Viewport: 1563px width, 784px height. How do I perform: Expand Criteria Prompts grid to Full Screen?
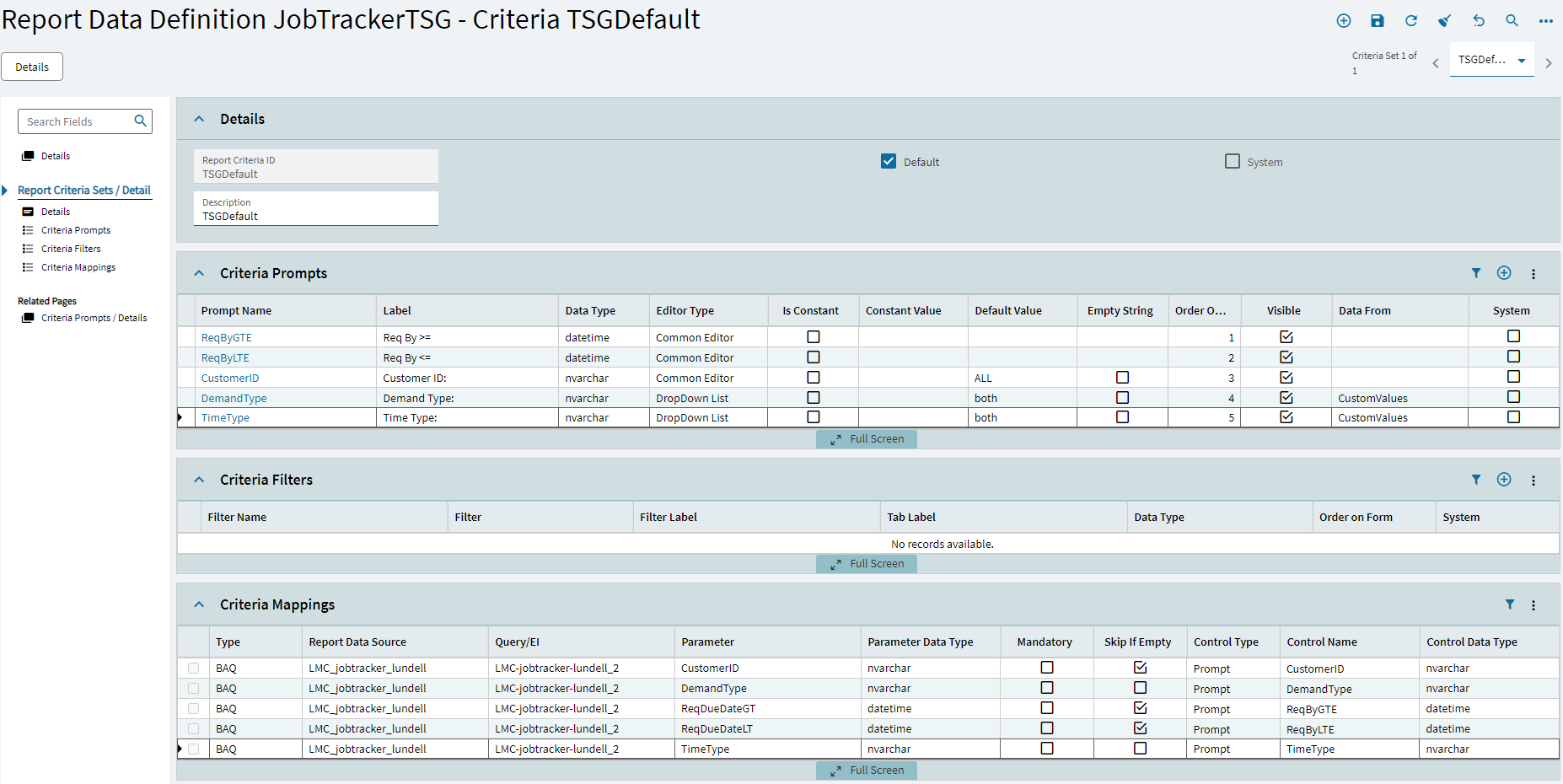[867, 439]
